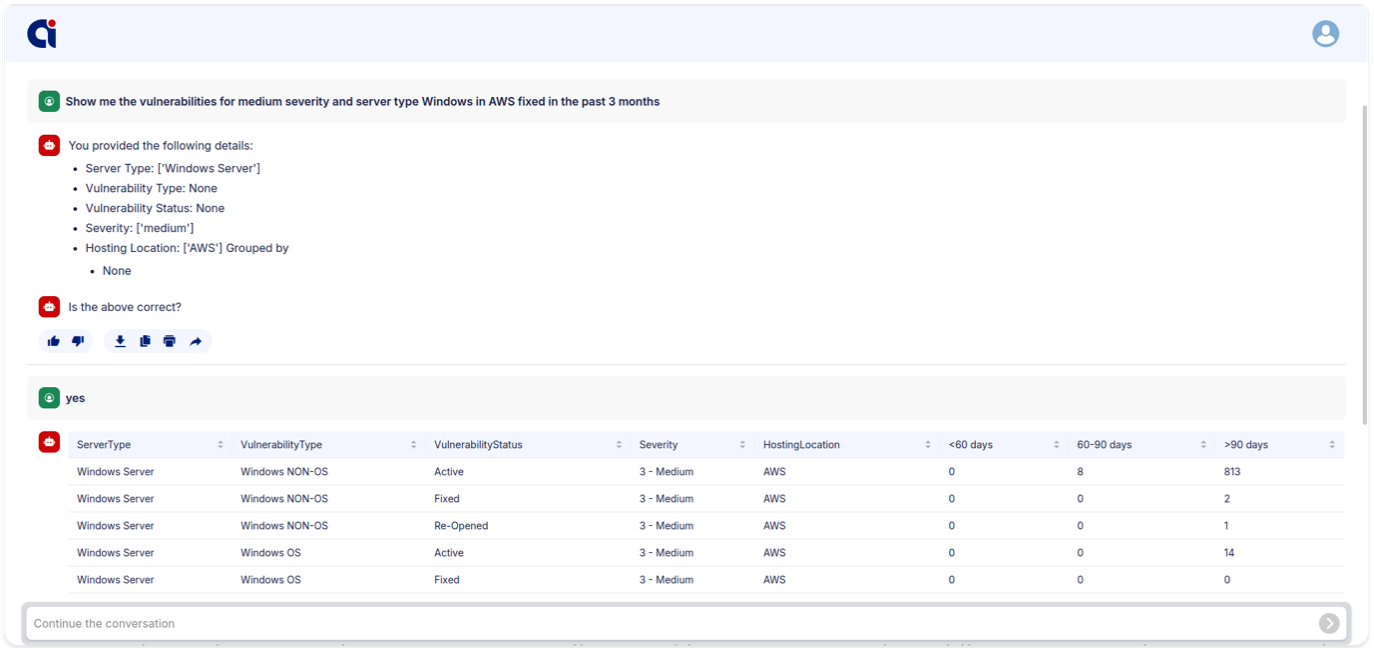Download the response using the download icon
Image resolution: width=1374 pixels, height=648 pixels.
[x=120, y=341]
